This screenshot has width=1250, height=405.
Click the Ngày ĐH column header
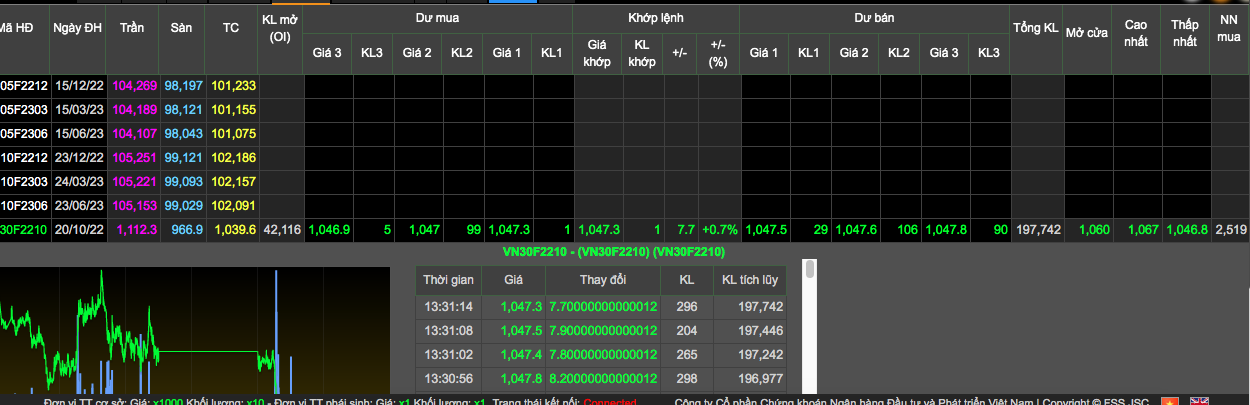click(77, 27)
